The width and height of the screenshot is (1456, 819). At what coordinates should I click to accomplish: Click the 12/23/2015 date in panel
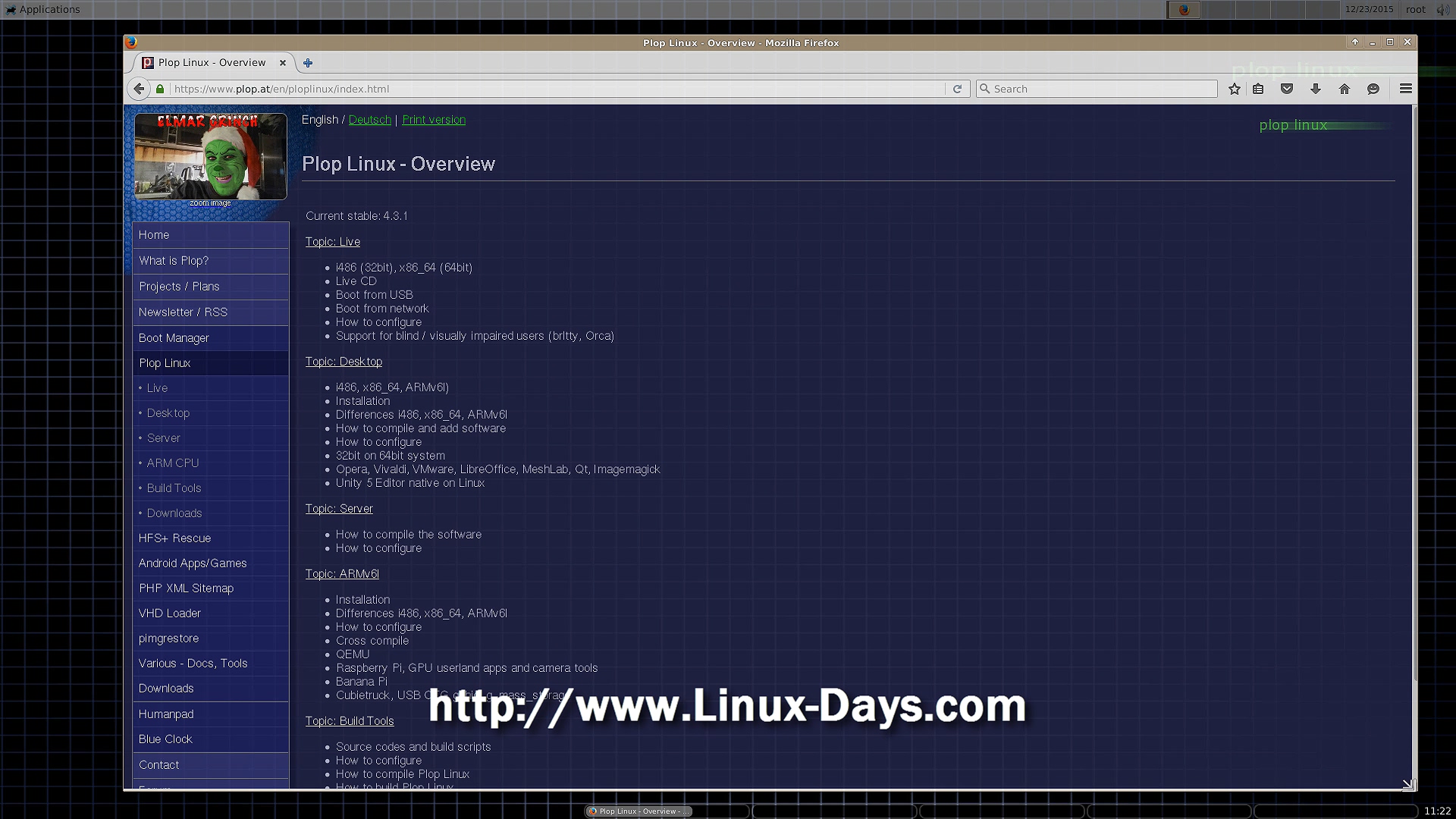pyautogui.click(x=1369, y=10)
